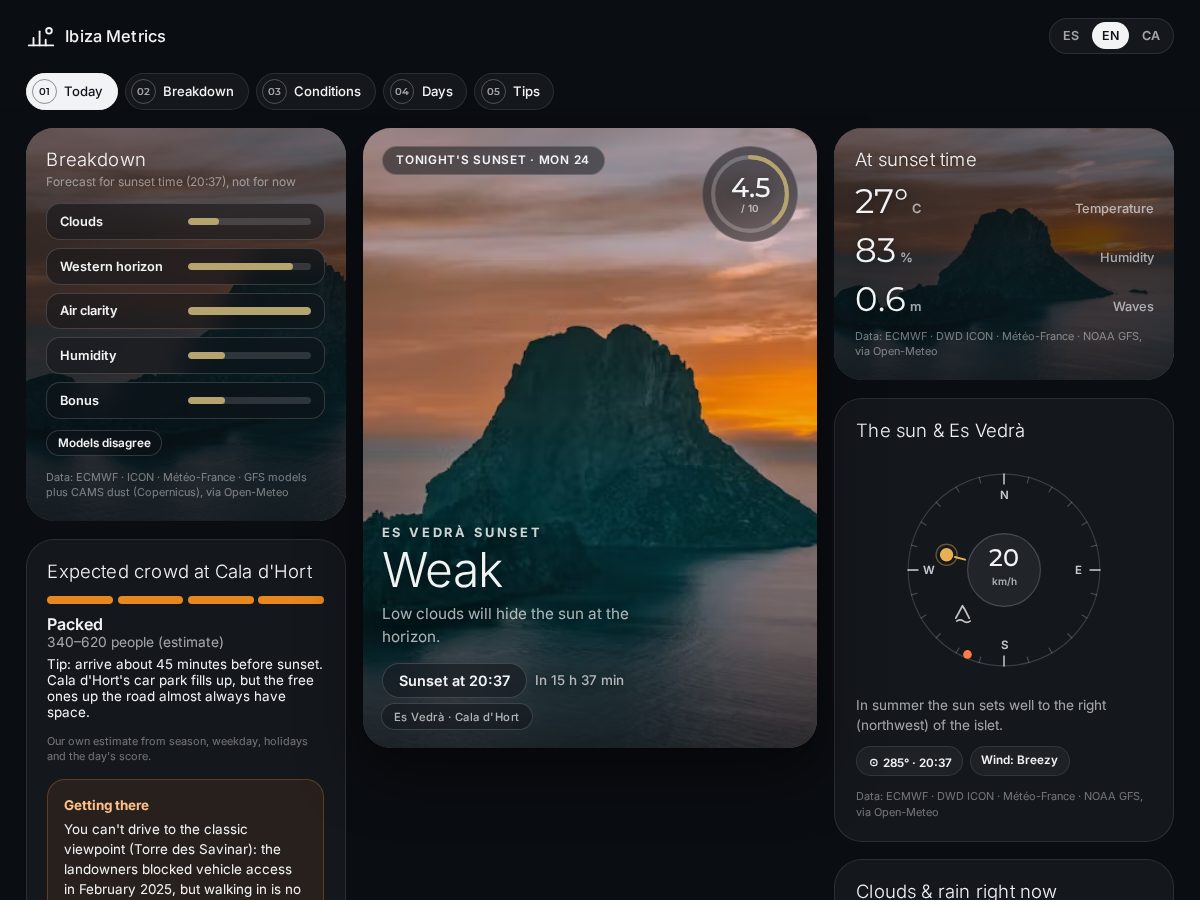1200x900 pixels.
Task: Select the Bonus breakdown row
Action: tap(185, 400)
